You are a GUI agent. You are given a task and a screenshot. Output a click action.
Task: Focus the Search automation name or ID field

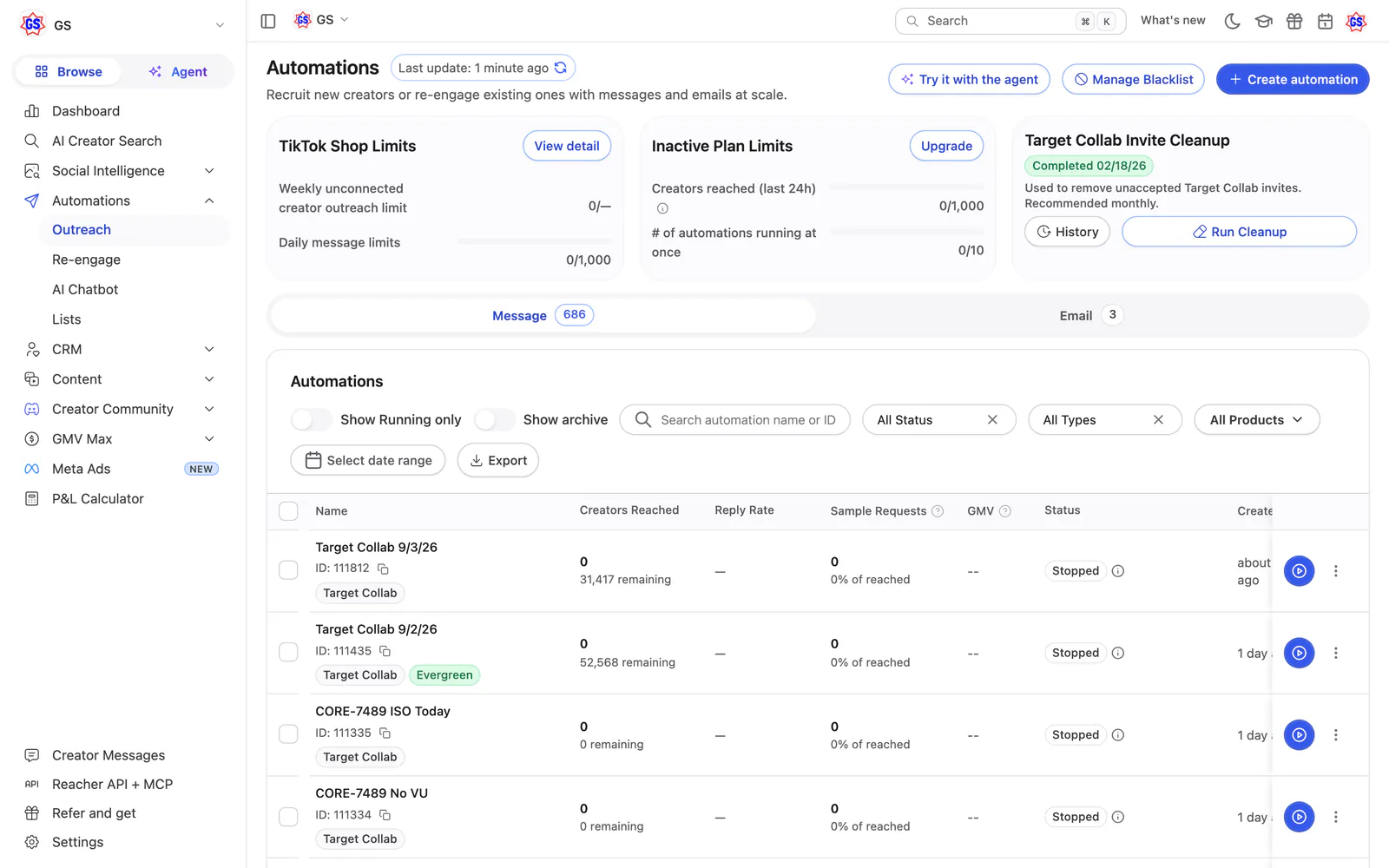click(x=735, y=420)
